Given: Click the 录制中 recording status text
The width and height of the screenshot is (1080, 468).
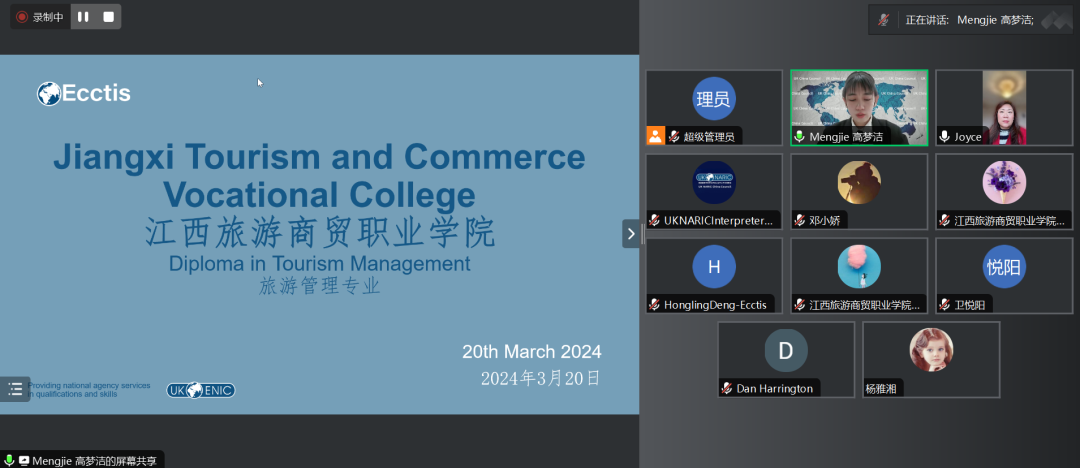Looking at the screenshot, I should tap(48, 17).
